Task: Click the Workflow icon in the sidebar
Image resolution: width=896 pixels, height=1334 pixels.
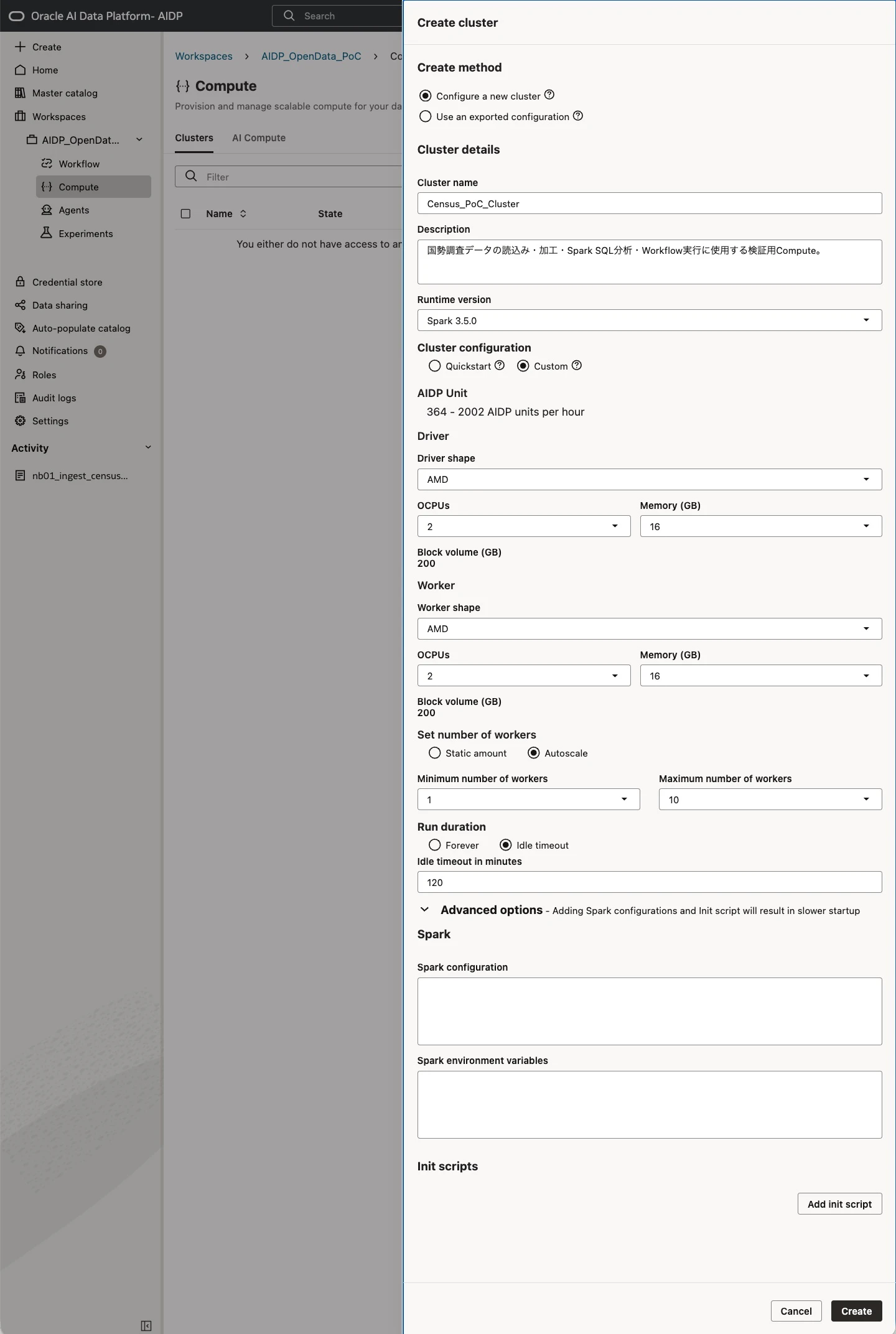Action: coord(47,164)
